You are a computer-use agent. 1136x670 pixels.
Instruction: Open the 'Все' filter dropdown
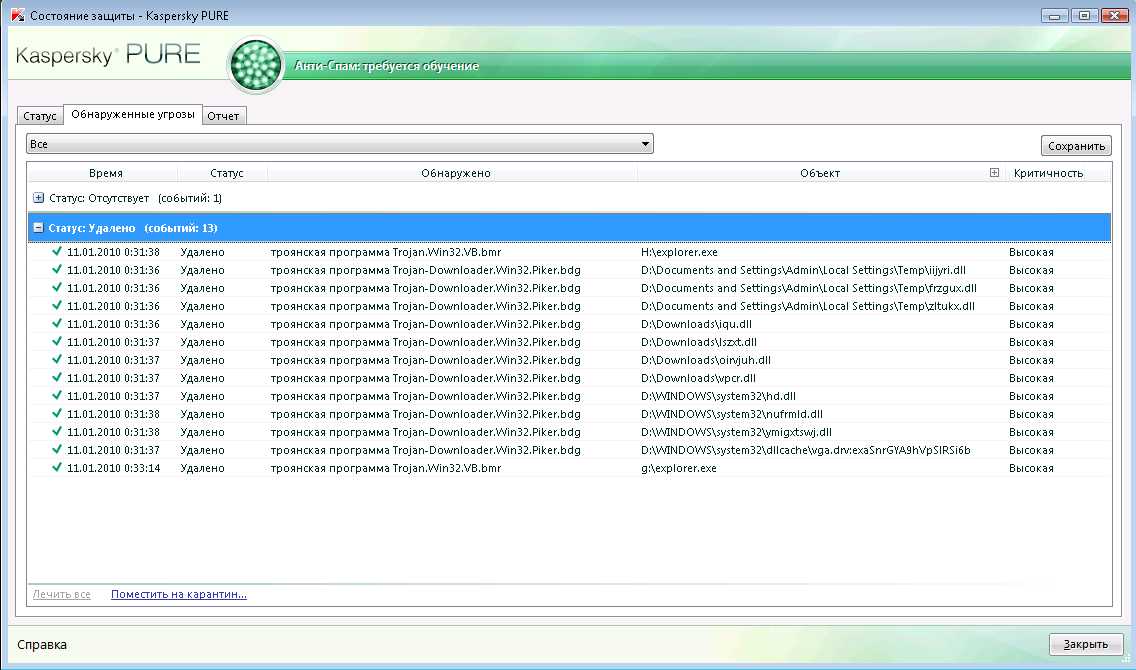[340, 143]
